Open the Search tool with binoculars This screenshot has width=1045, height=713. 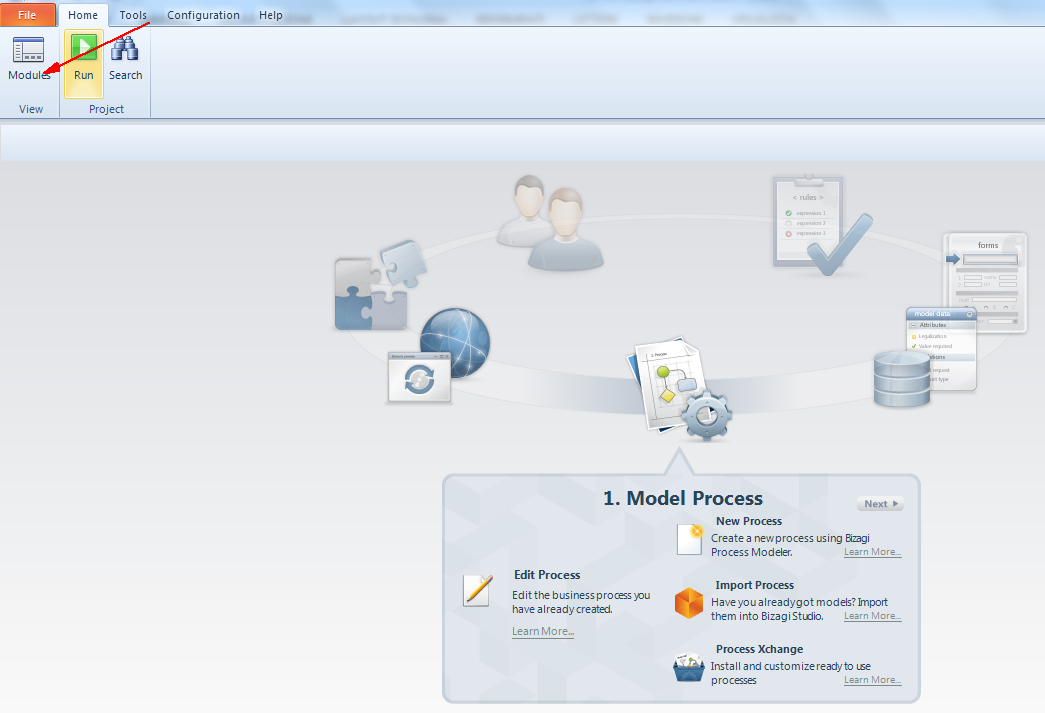click(125, 59)
